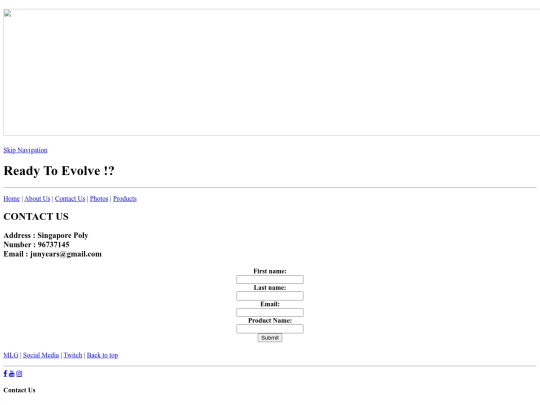Focus the Email input field
The image size is (540, 405).
click(270, 312)
